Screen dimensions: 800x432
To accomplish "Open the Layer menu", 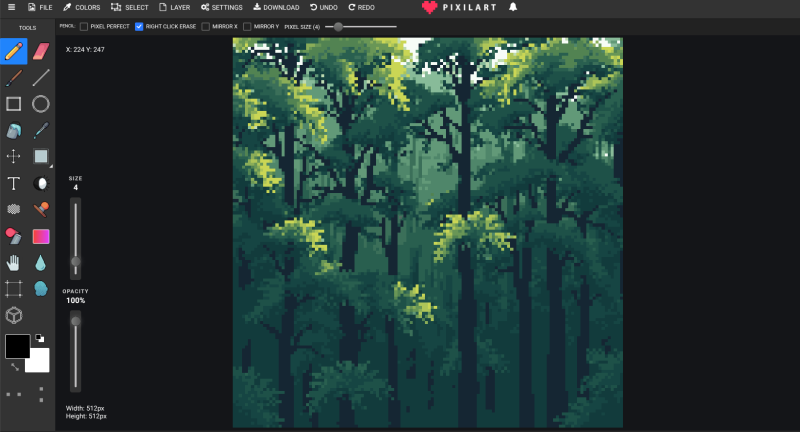I will pos(173,7).
